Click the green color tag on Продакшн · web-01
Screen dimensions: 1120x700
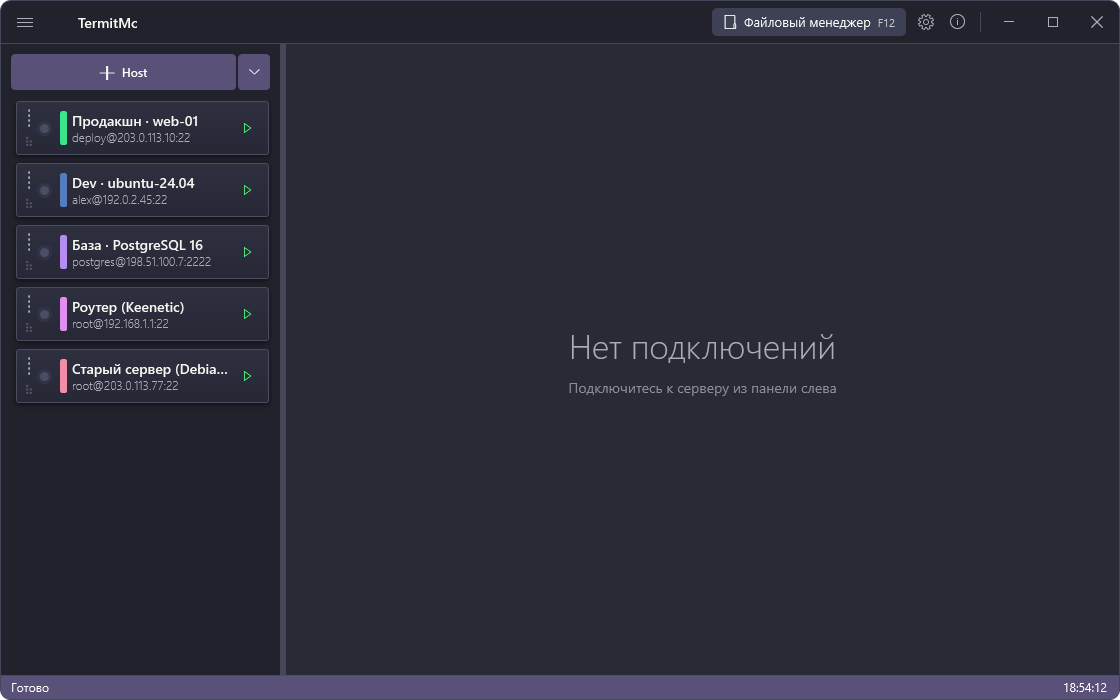(64, 129)
